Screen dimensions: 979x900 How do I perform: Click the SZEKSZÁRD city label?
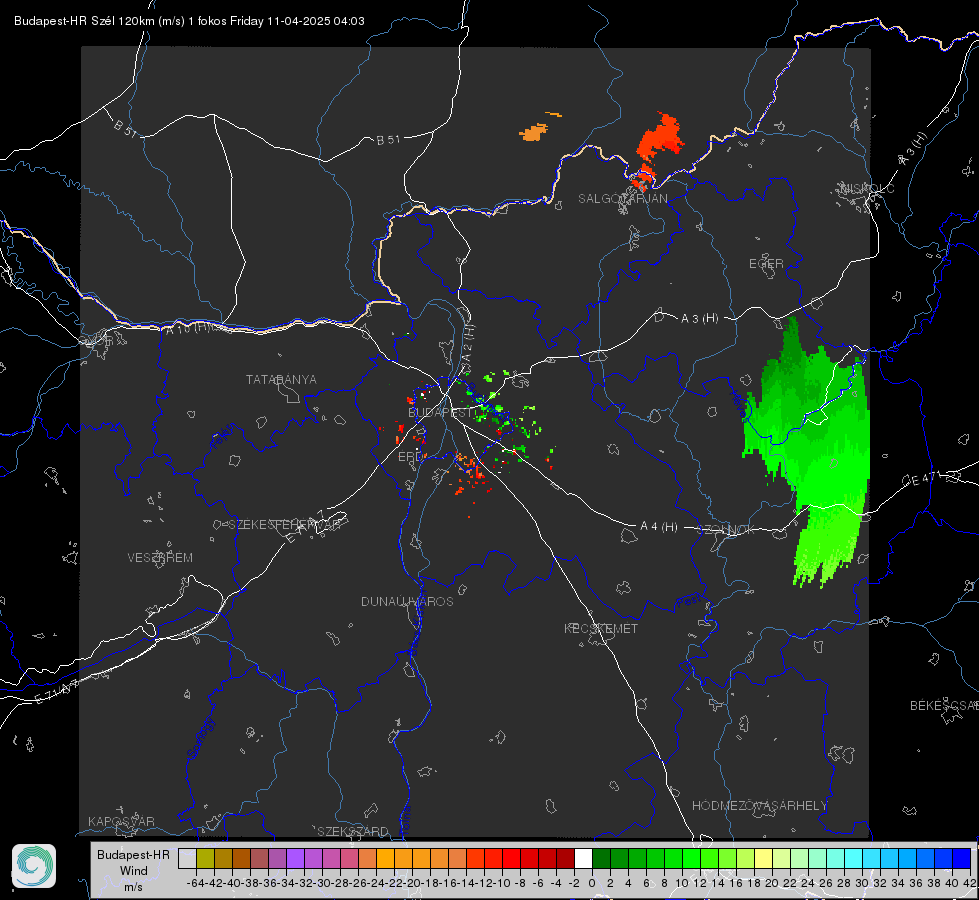pos(353,831)
